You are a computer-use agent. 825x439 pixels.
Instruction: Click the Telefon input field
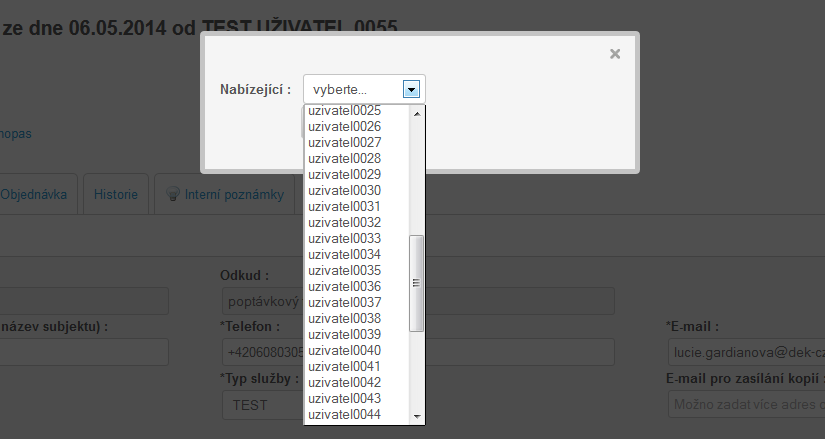point(418,352)
